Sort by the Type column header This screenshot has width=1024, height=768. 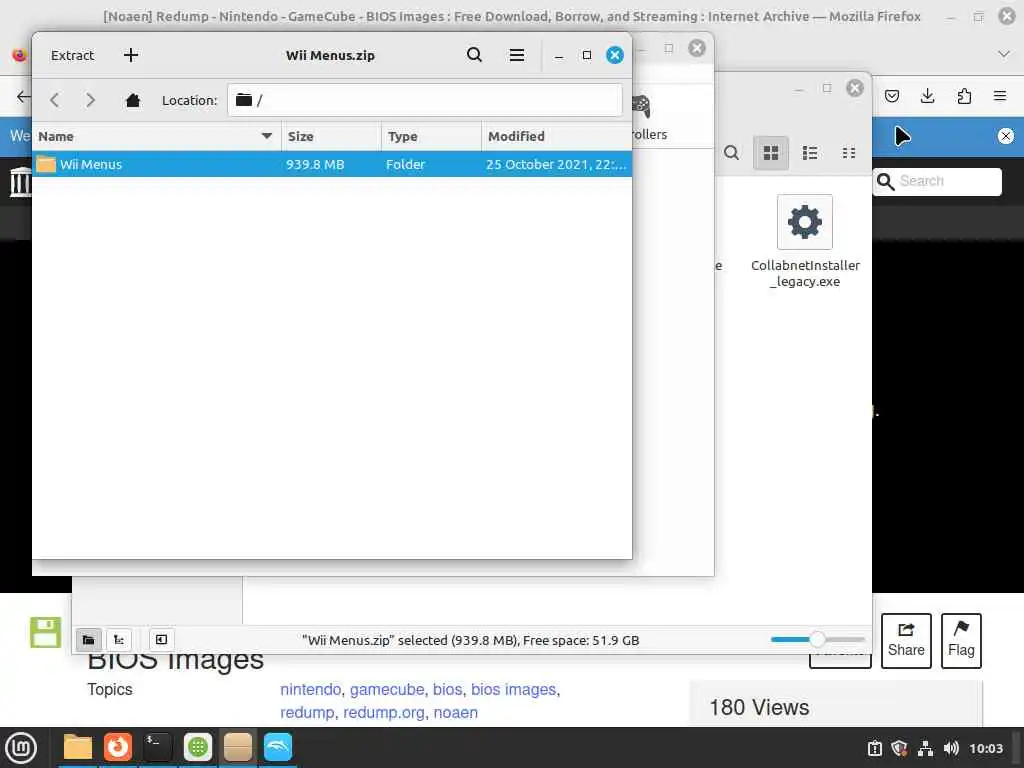pyautogui.click(x=432, y=136)
